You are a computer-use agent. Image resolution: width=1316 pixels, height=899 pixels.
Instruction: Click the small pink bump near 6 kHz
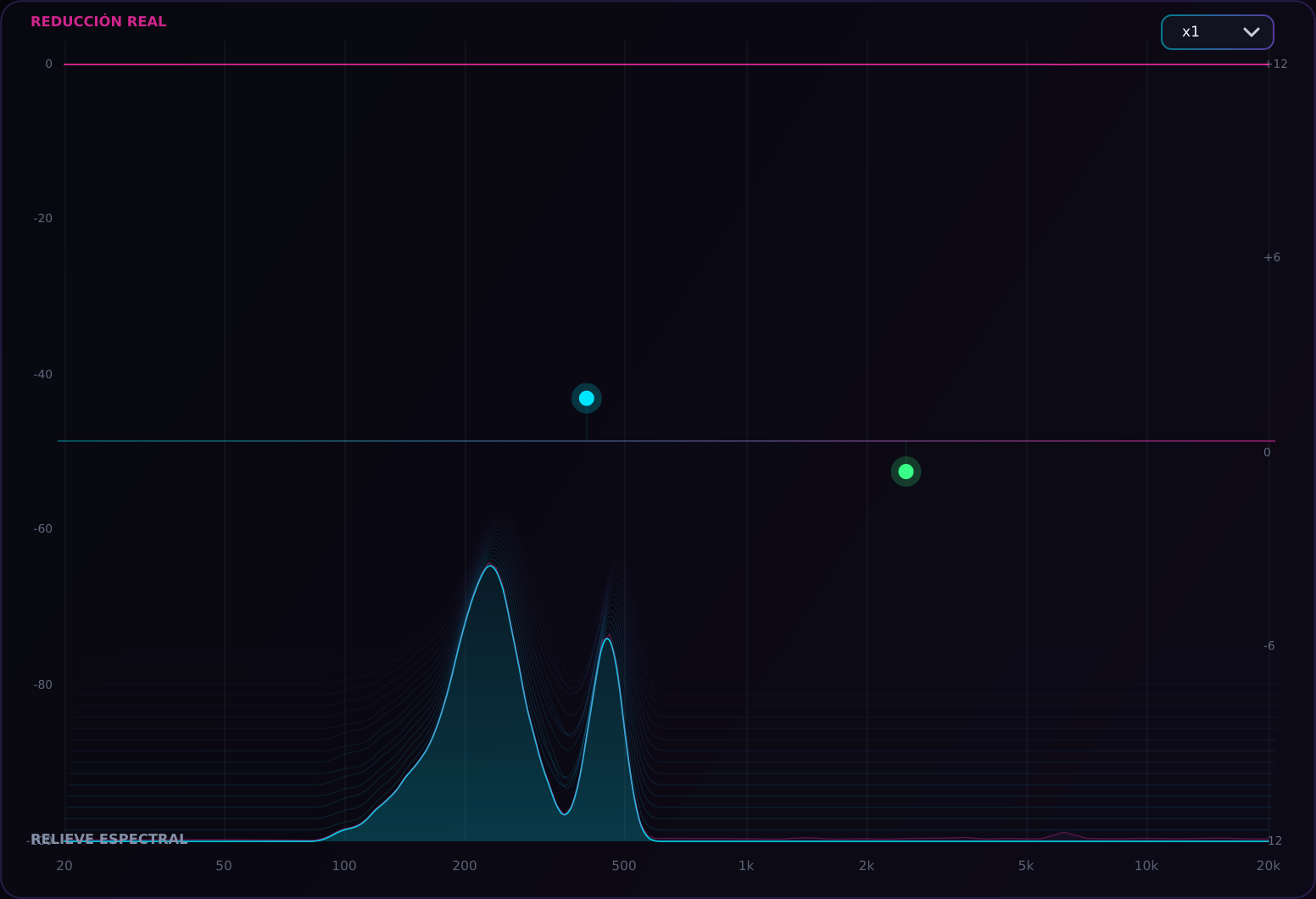tap(1063, 834)
